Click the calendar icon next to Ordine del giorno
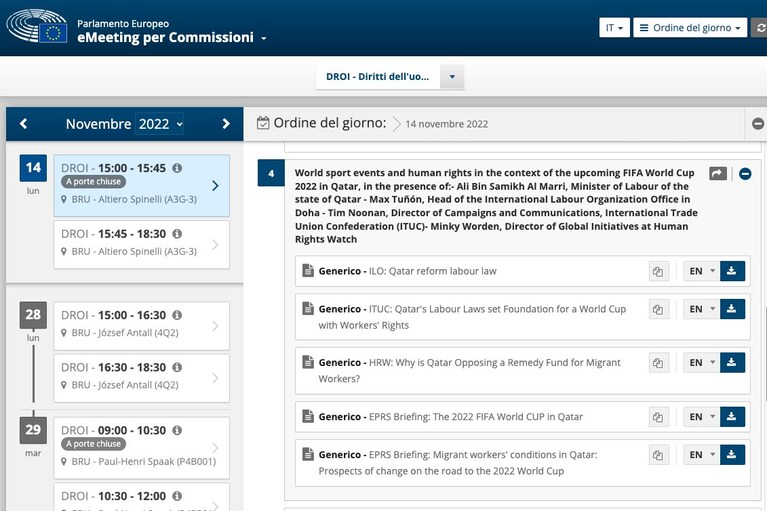This screenshot has width=767, height=511. 263,123
